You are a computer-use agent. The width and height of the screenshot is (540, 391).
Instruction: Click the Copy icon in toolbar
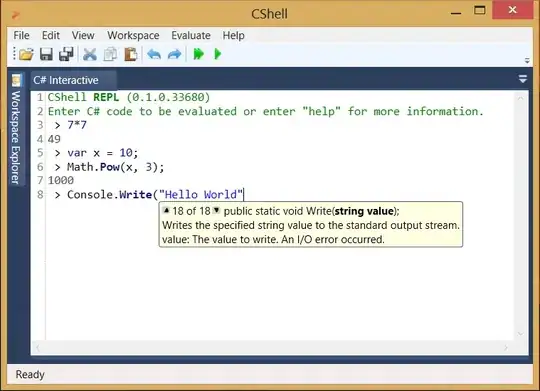tap(110, 54)
